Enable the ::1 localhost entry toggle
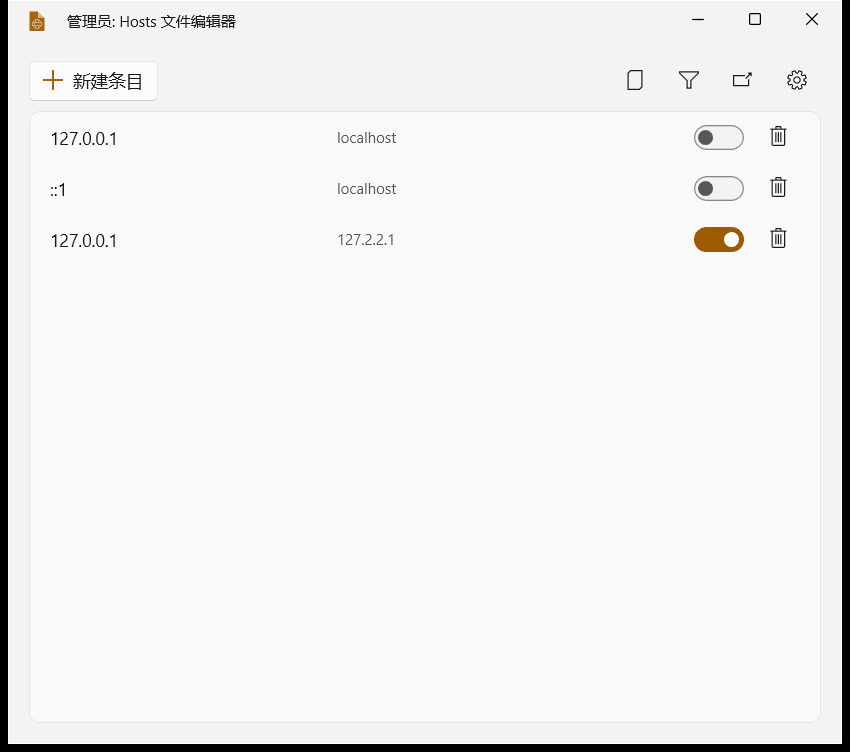This screenshot has width=850, height=752. pos(719,189)
